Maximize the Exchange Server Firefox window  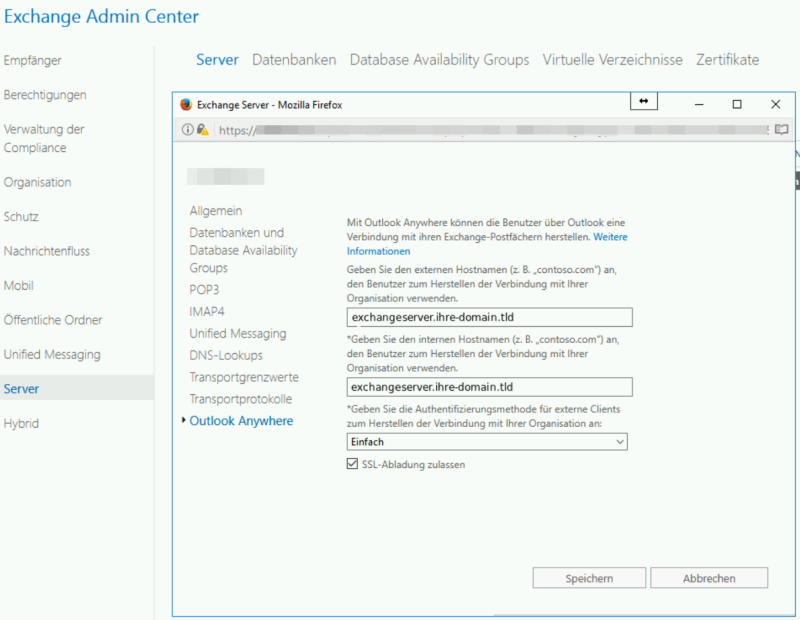(x=737, y=104)
